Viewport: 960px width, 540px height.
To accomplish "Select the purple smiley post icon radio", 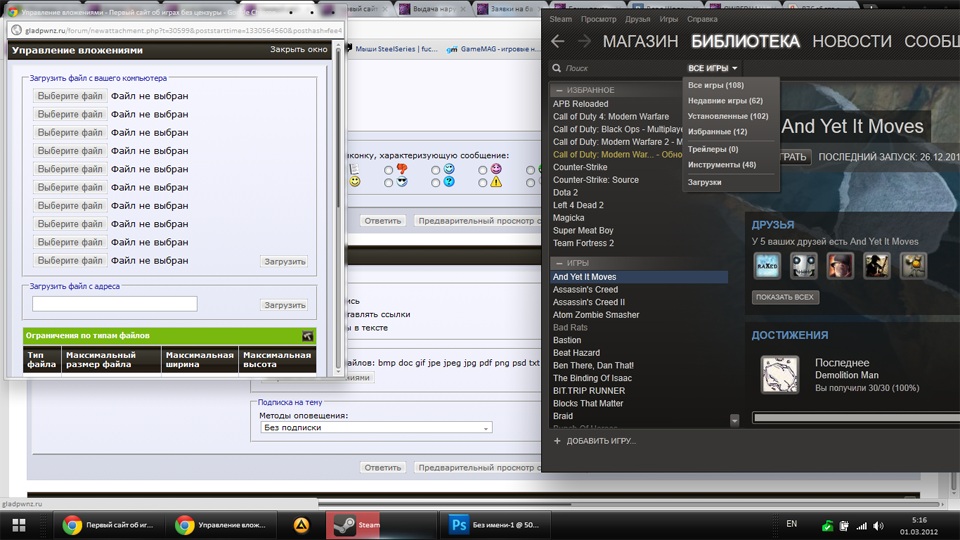I will coord(482,170).
